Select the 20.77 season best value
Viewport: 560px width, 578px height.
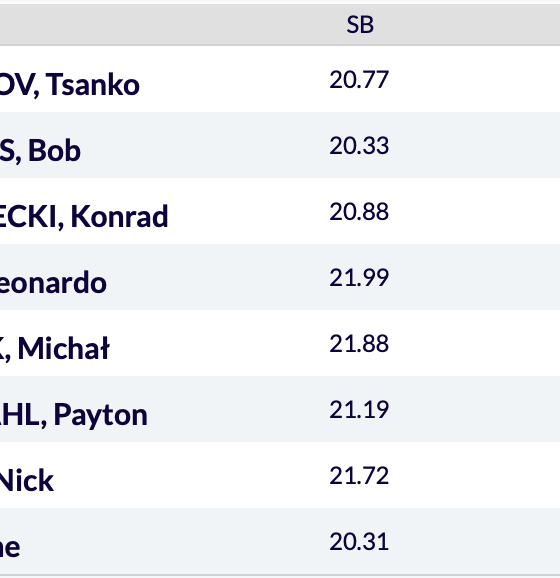pos(359,80)
